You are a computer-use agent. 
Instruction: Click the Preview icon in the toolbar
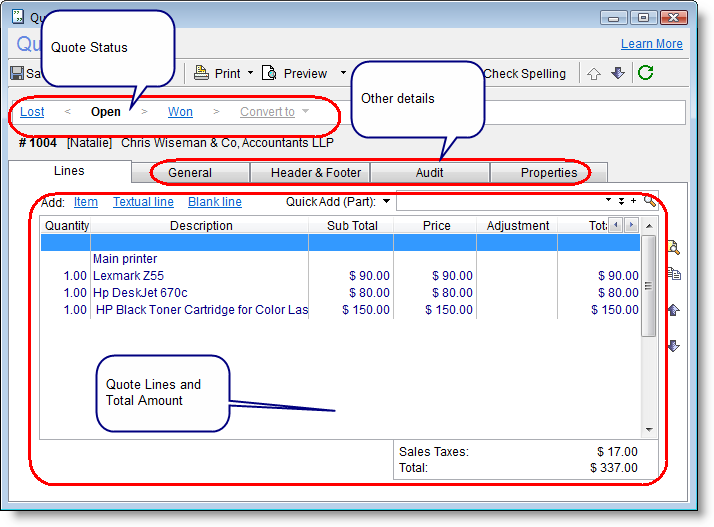click(269, 73)
